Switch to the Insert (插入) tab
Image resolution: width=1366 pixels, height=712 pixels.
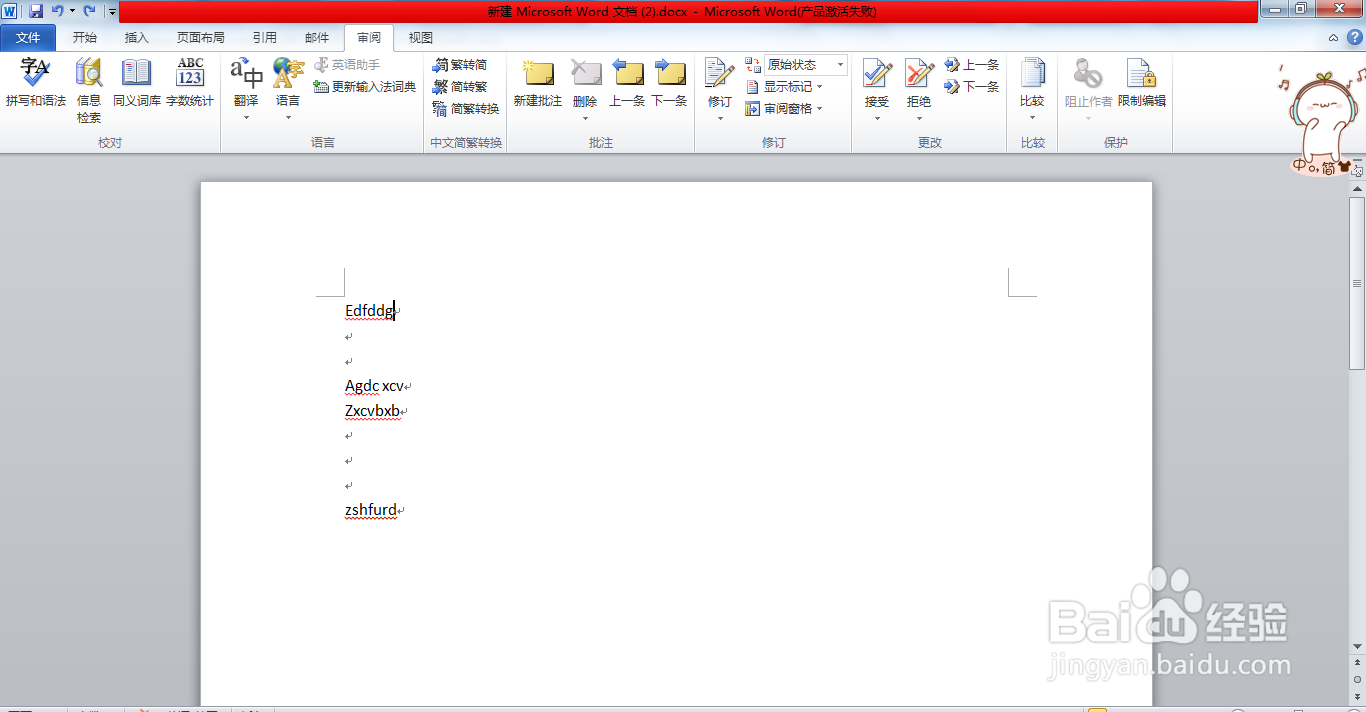(137, 38)
